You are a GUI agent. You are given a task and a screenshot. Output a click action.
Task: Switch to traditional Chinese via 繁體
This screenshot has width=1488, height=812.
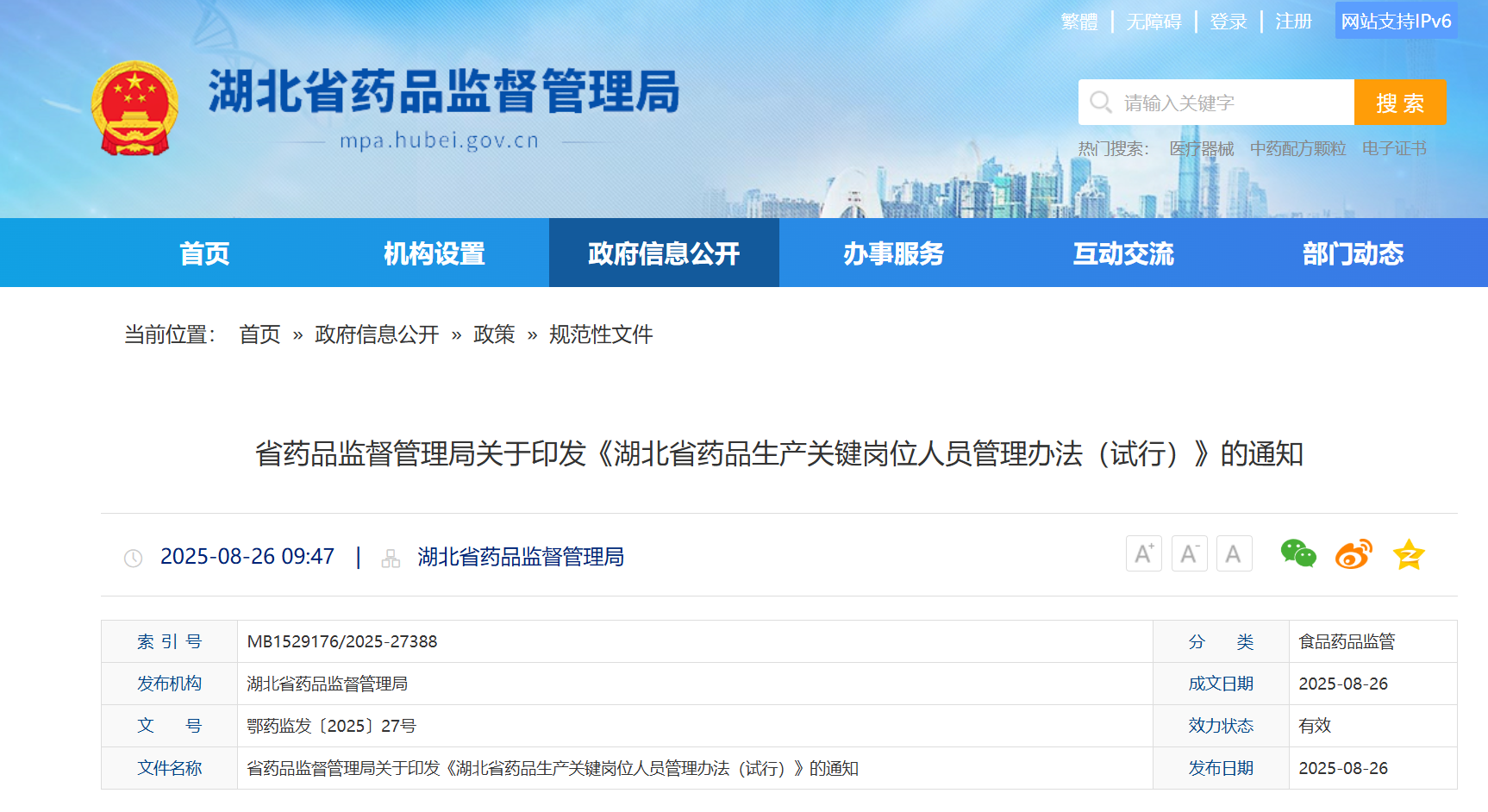(1079, 22)
